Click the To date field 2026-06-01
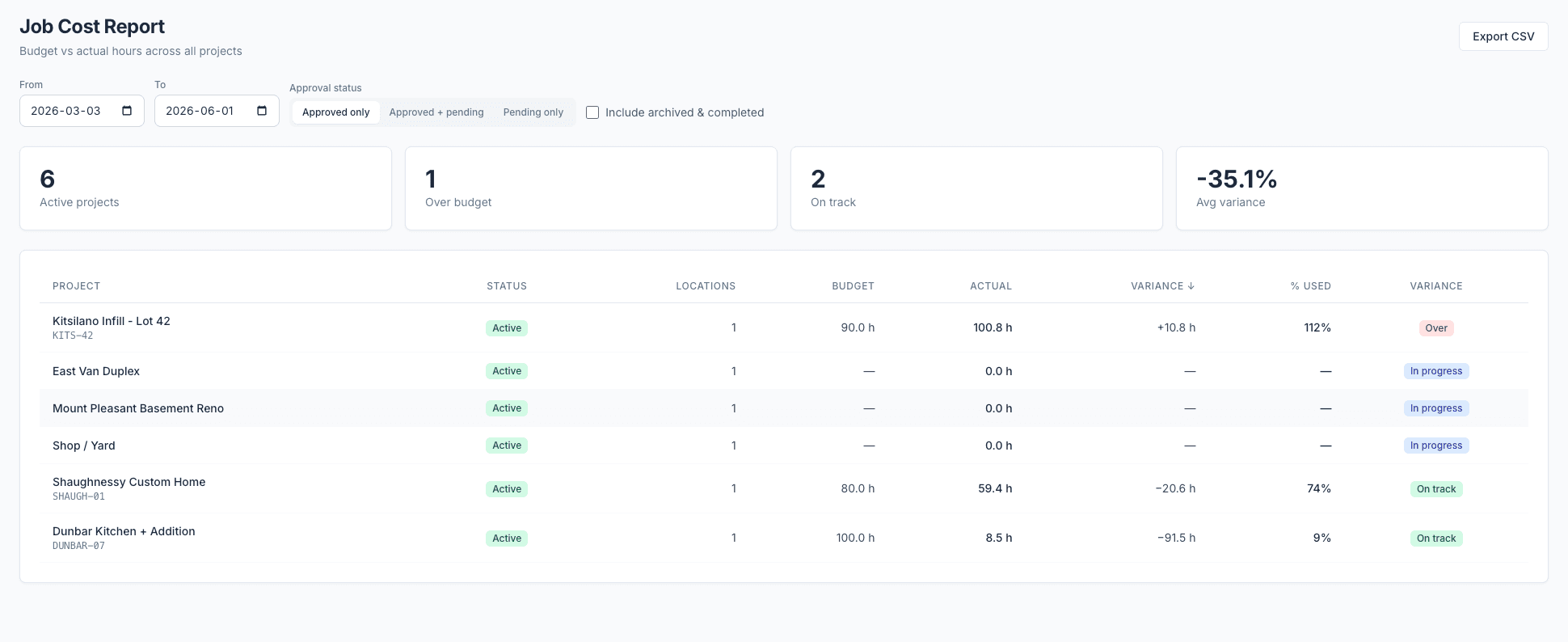 tap(217, 111)
